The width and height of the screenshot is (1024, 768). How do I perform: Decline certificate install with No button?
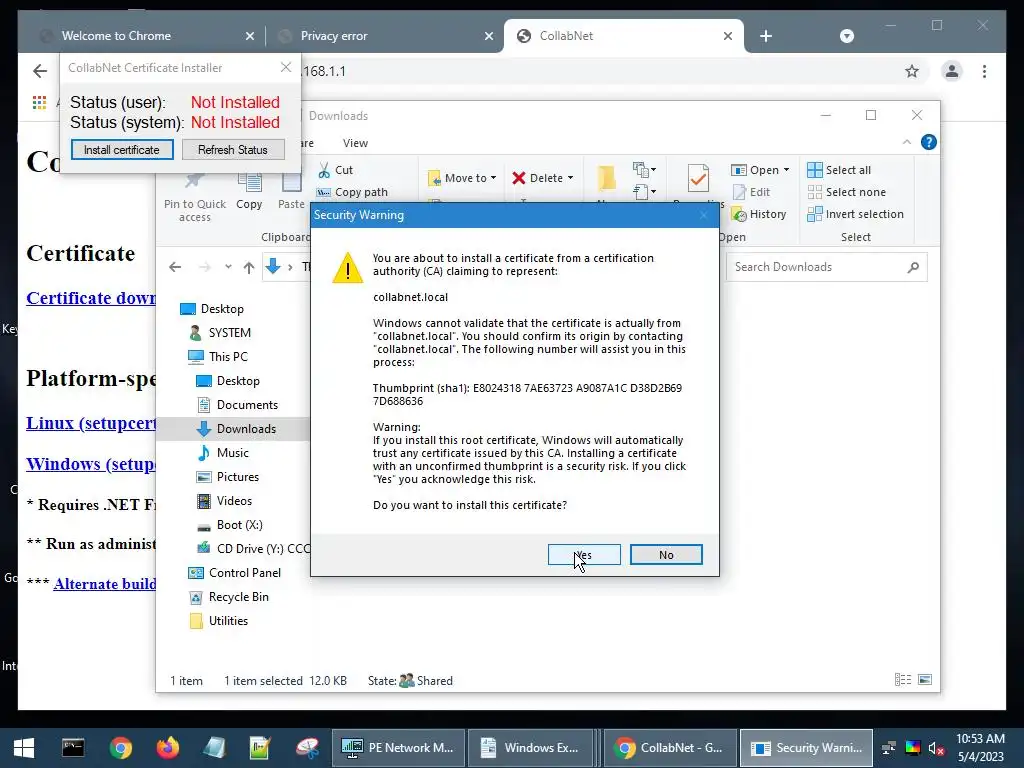tap(666, 554)
